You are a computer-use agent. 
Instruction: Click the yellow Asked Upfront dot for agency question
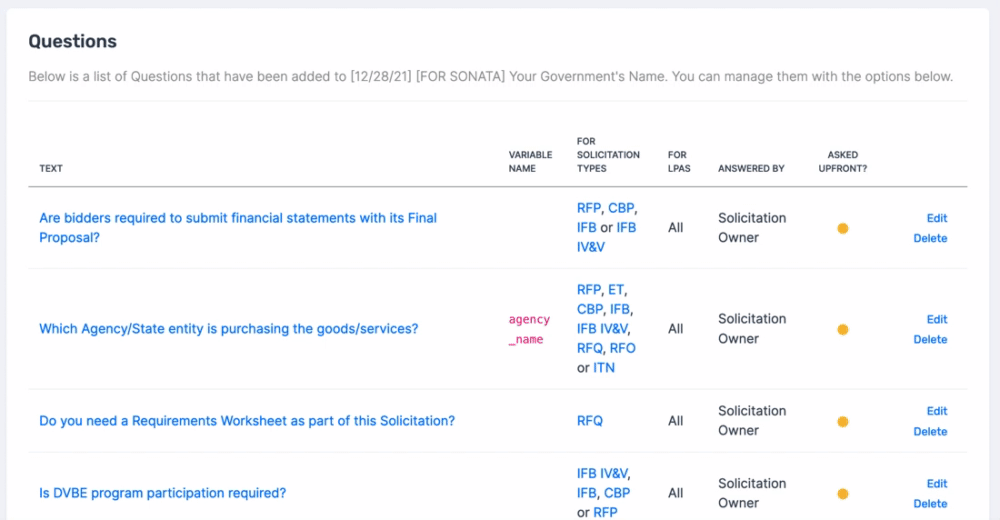tap(842, 330)
